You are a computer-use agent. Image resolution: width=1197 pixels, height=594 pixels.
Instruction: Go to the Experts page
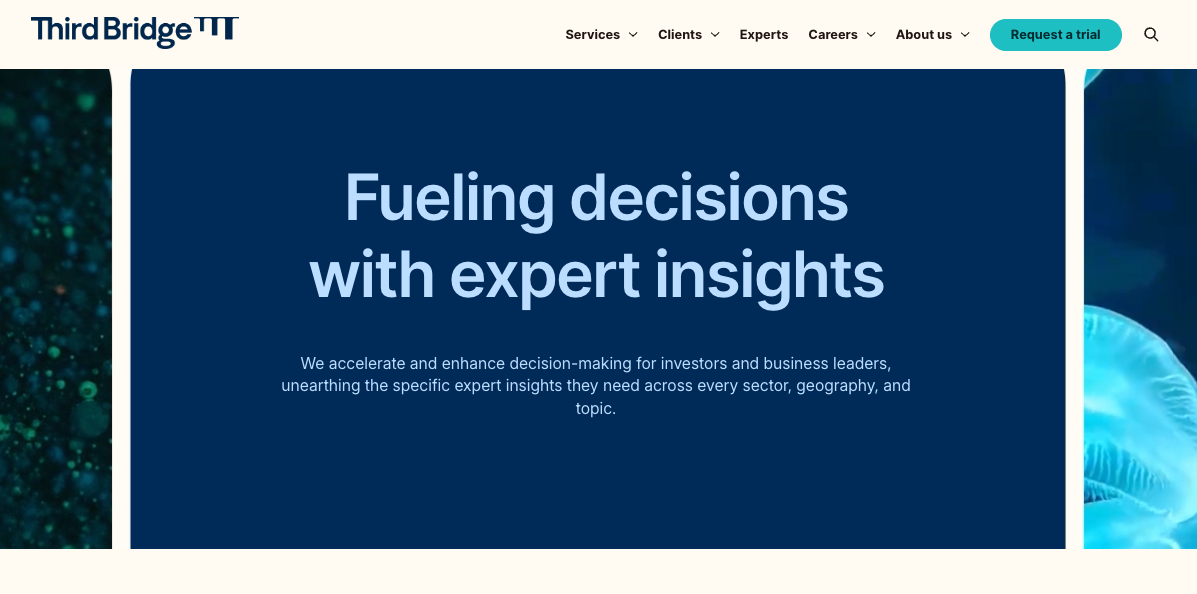click(764, 35)
